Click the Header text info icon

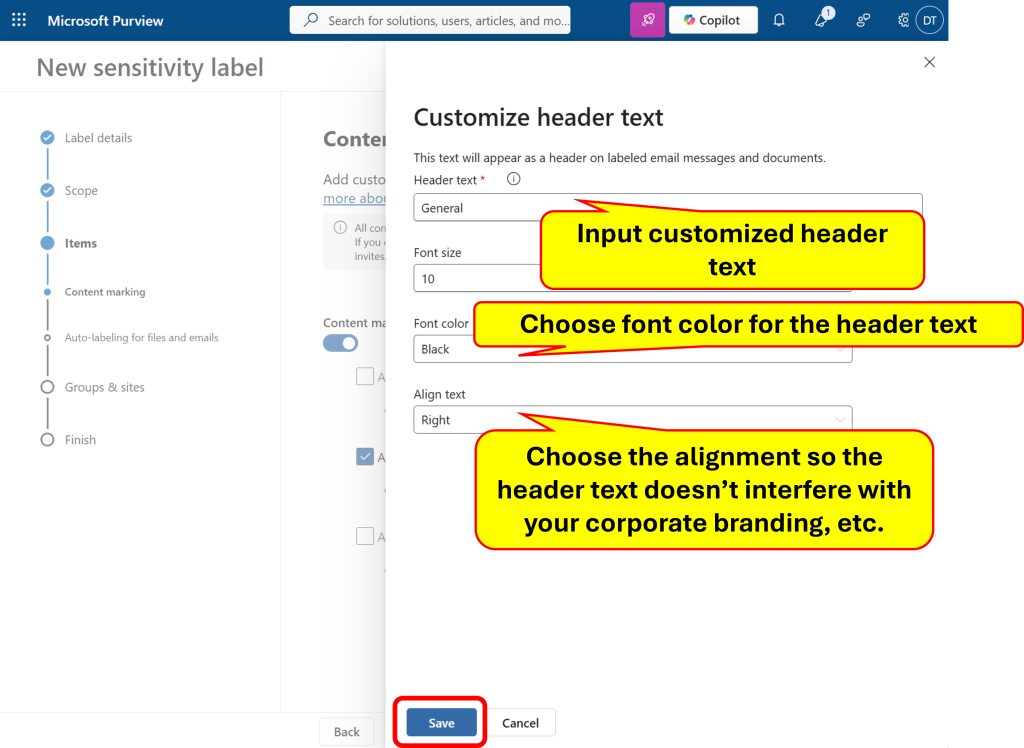pyautogui.click(x=514, y=179)
